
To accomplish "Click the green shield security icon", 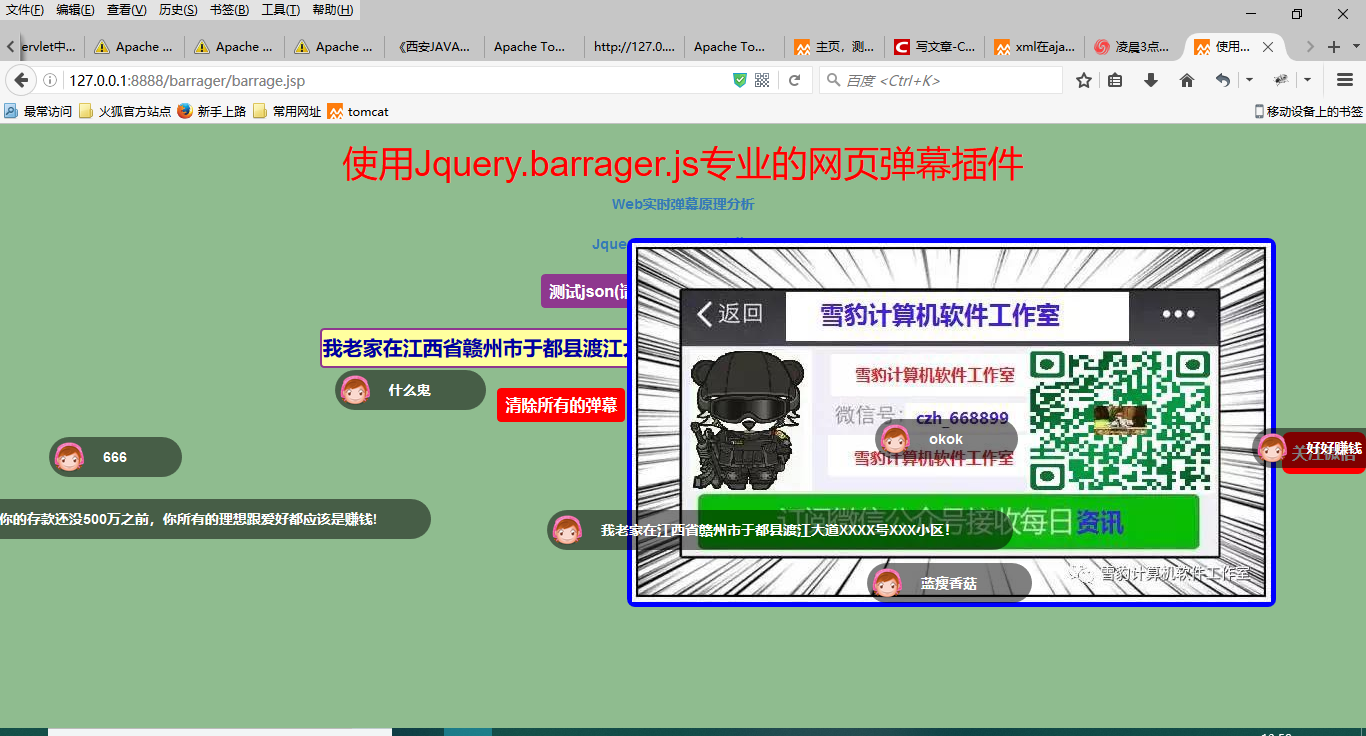I will click(740, 80).
